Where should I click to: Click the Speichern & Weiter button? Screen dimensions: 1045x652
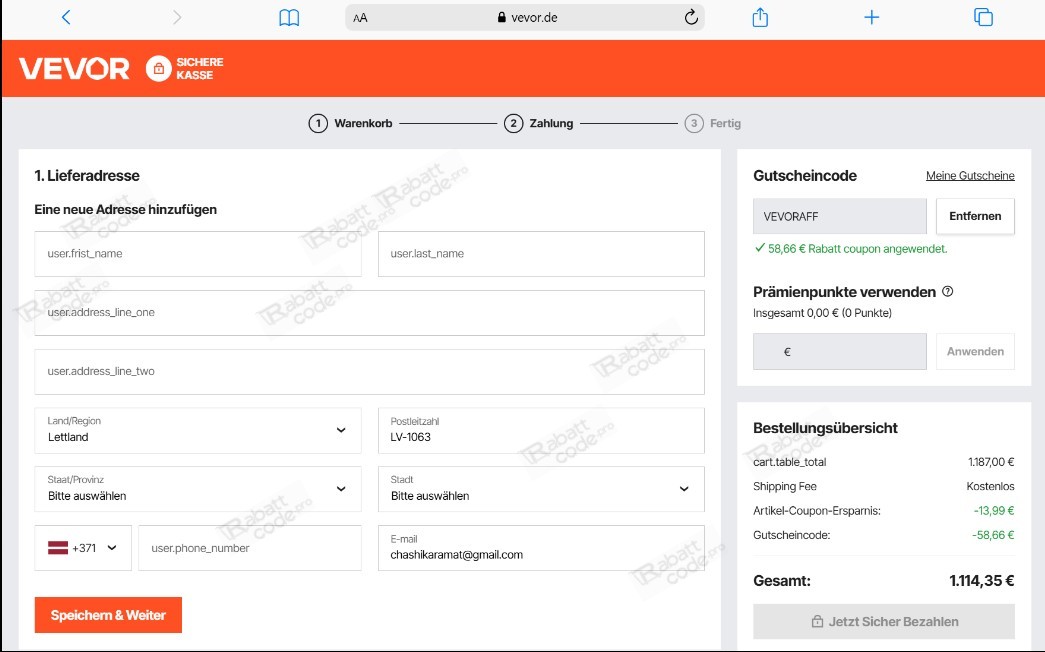tap(108, 615)
